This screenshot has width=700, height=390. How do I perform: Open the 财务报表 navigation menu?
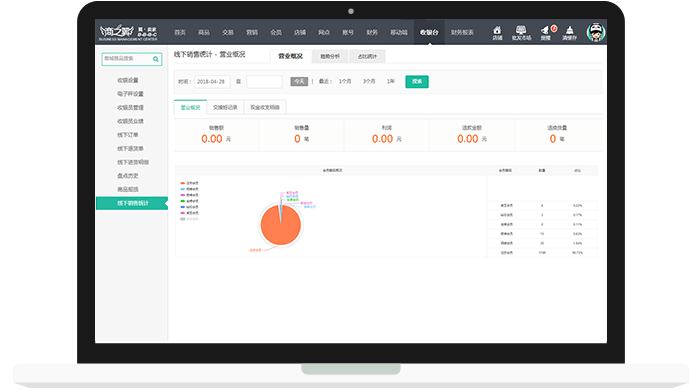tap(462, 32)
